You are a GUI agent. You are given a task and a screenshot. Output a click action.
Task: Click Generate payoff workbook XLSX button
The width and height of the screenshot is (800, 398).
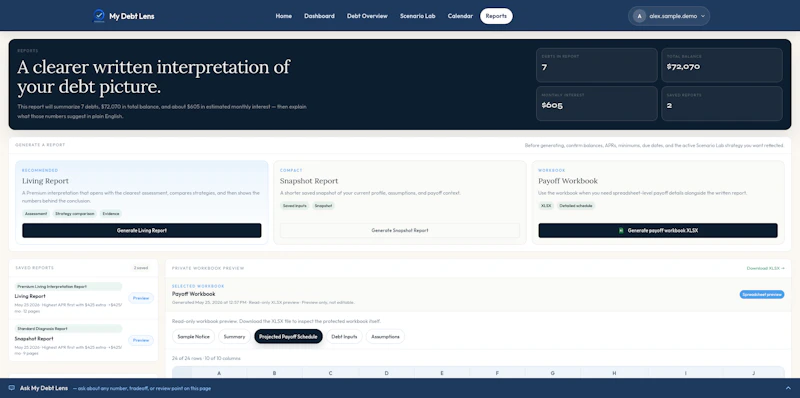[x=658, y=231]
